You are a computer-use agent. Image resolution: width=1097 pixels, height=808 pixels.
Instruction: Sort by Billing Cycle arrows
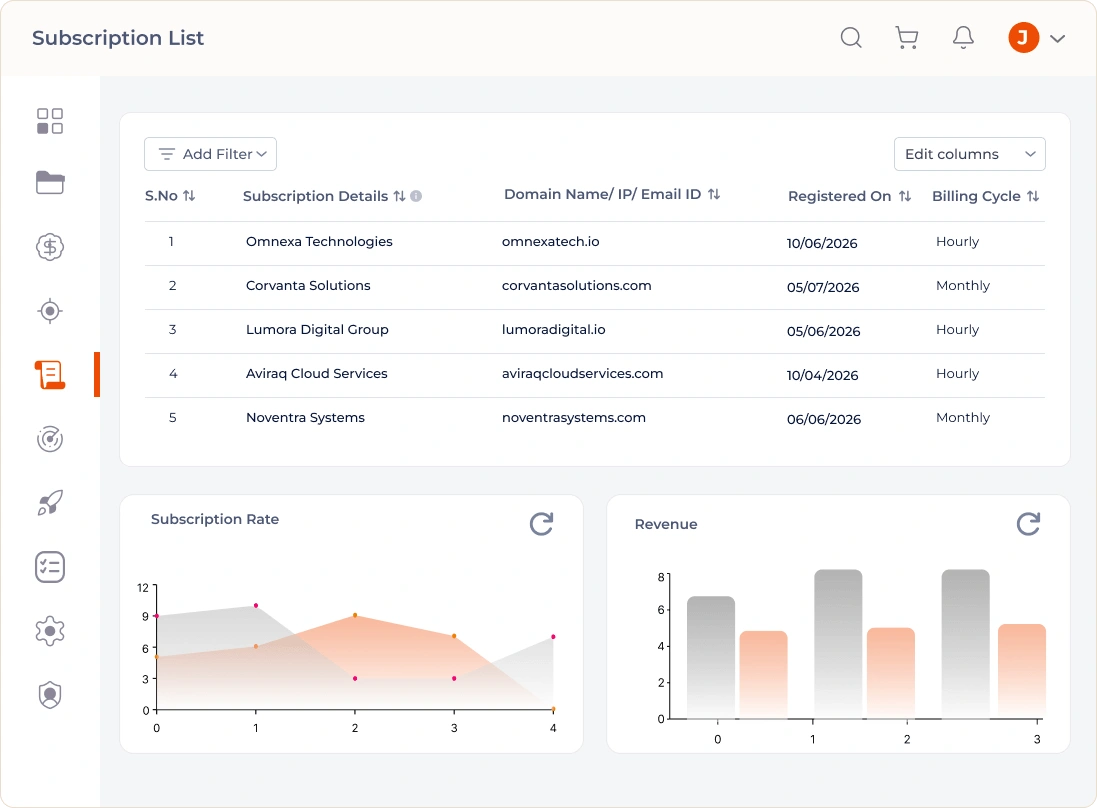pyautogui.click(x=1033, y=197)
